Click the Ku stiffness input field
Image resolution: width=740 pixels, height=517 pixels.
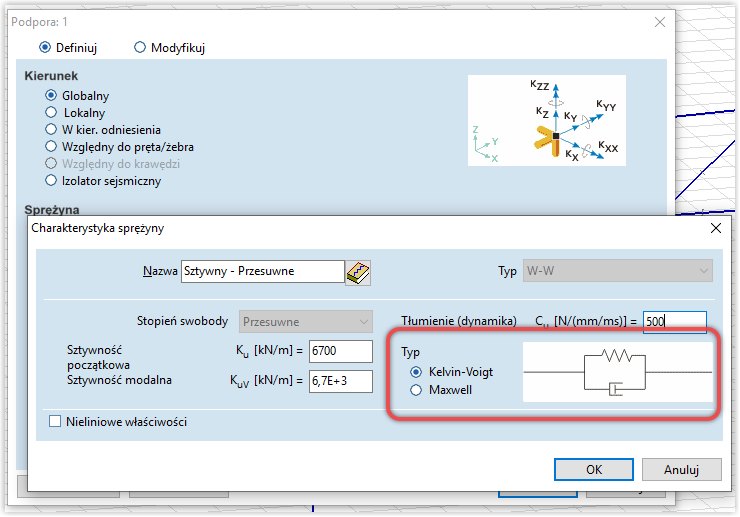(x=340, y=351)
